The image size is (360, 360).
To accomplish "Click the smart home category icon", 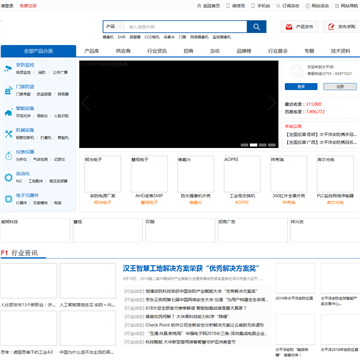I will [x=8, y=112].
